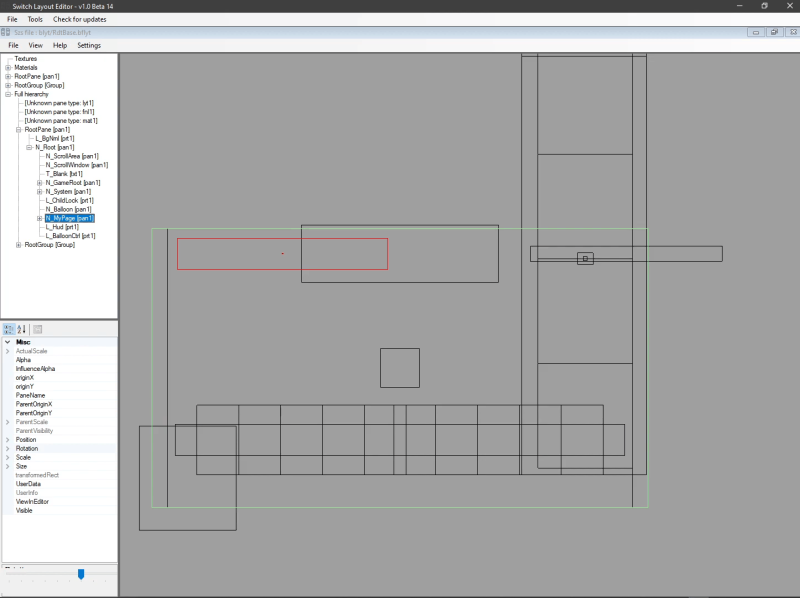
Task: Collapse the Misc property category
Action: 8,342
